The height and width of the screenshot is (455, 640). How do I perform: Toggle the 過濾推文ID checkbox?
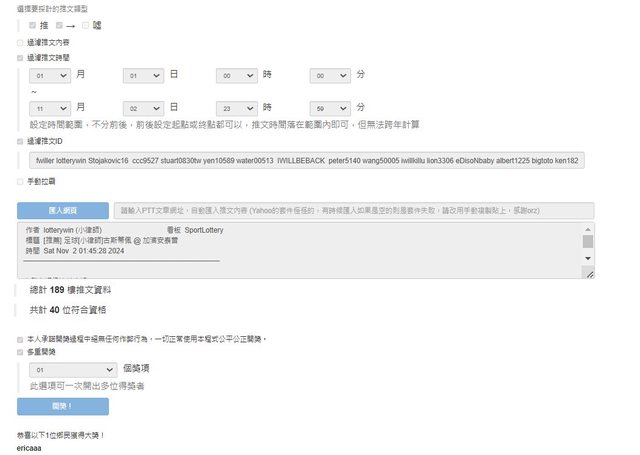coord(19,142)
